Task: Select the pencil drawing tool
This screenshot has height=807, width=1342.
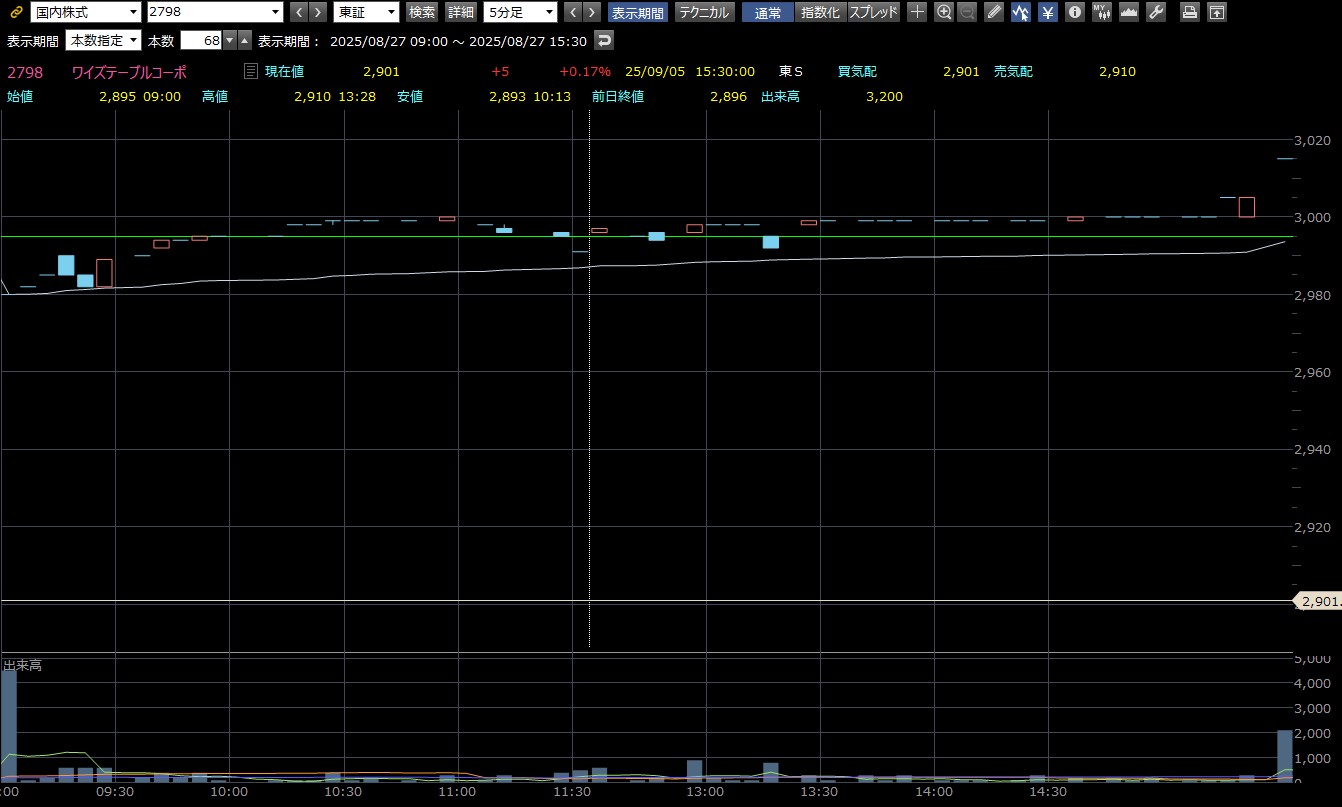Action: pyautogui.click(x=994, y=12)
